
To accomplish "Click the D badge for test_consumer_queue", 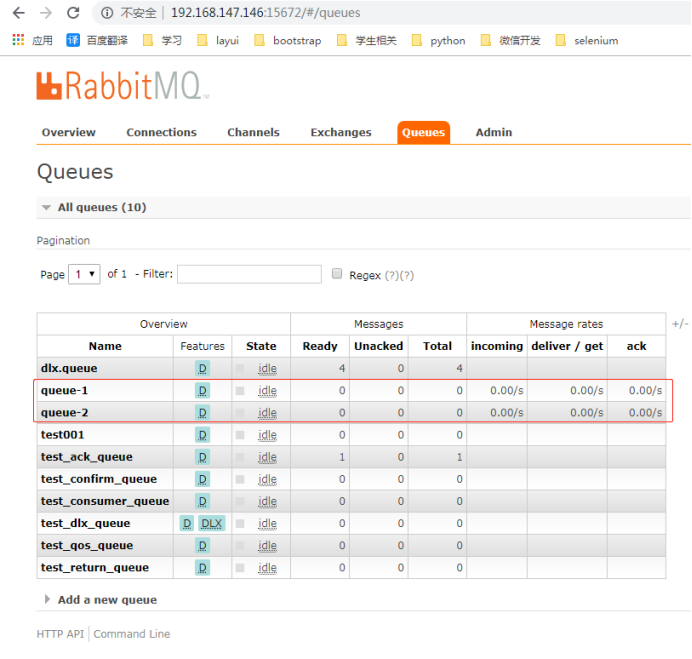I will tap(203, 501).
